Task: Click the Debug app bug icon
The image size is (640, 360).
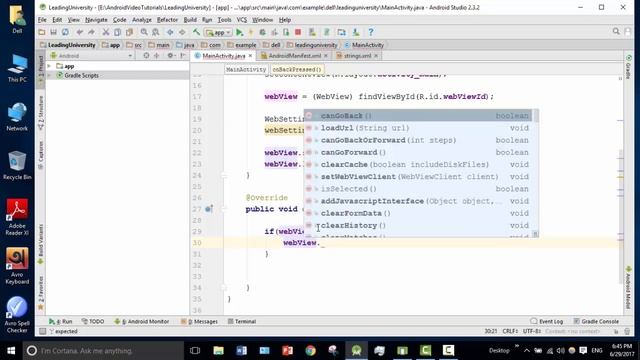Action: click(262, 32)
